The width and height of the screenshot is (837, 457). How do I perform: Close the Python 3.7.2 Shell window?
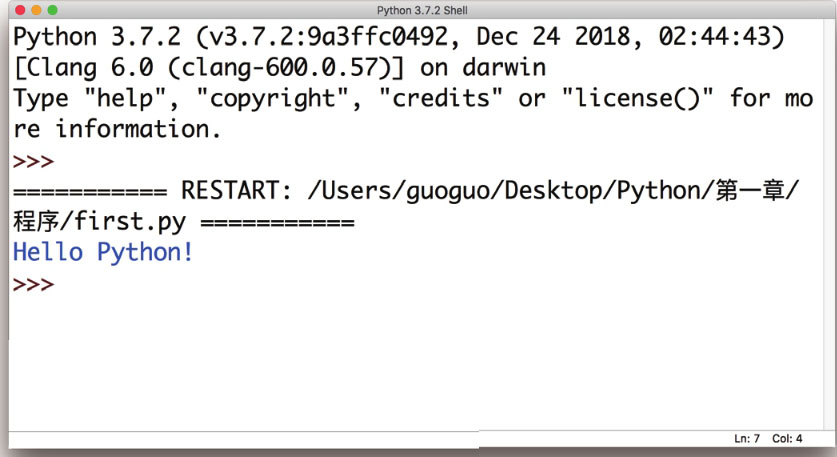20,10
